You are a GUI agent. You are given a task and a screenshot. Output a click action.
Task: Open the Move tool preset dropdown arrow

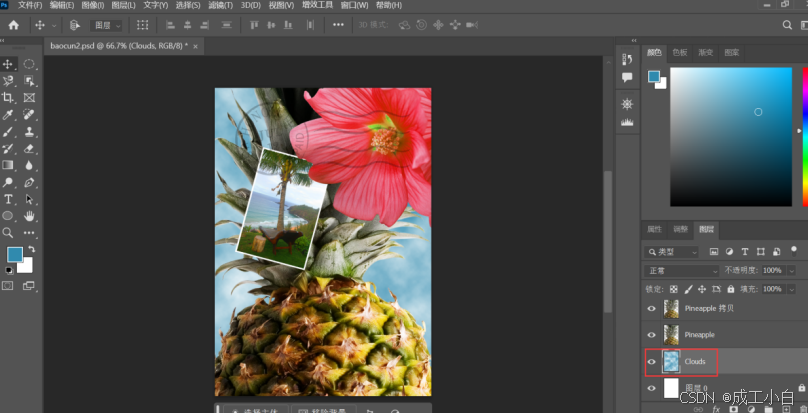(54, 25)
